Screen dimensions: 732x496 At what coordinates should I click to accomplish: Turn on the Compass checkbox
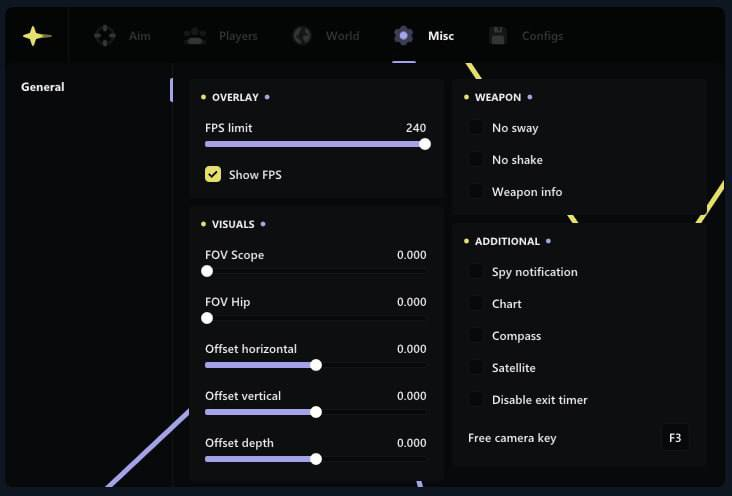point(476,336)
